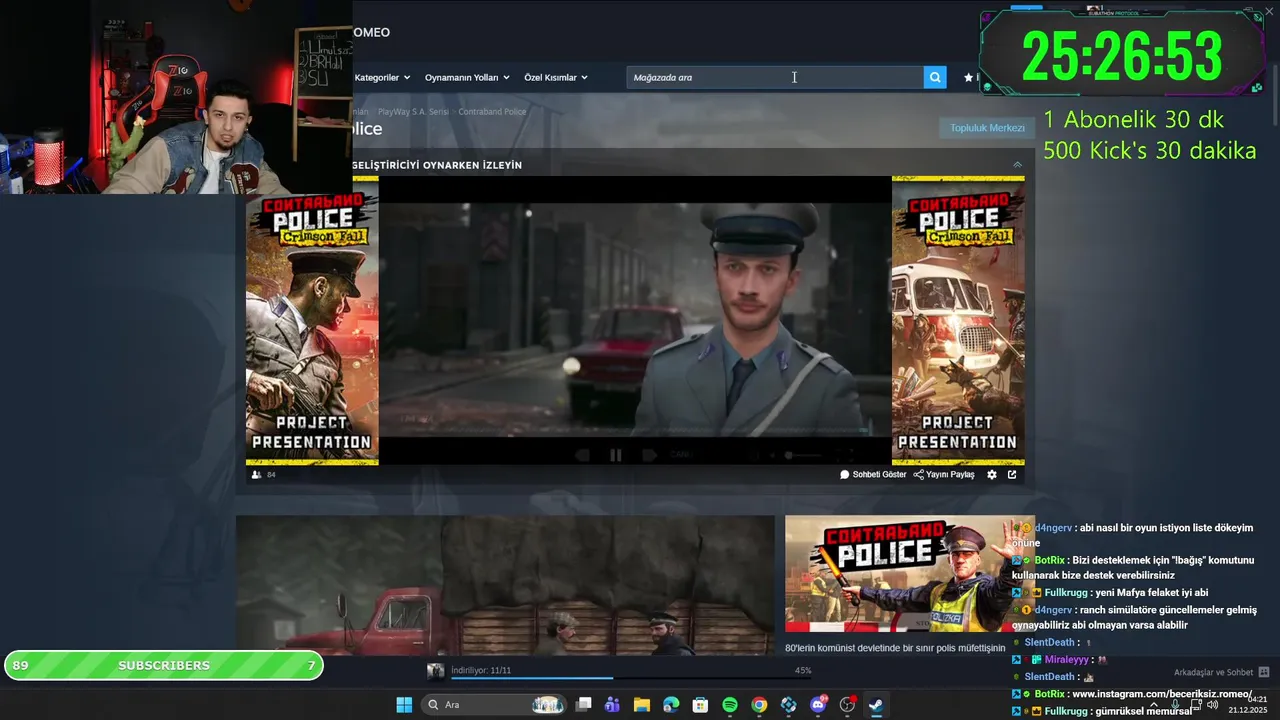Follow the PlayWay S.A. Serisi breadcrumb
Image resolution: width=1280 pixels, height=720 pixels.
click(413, 111)
